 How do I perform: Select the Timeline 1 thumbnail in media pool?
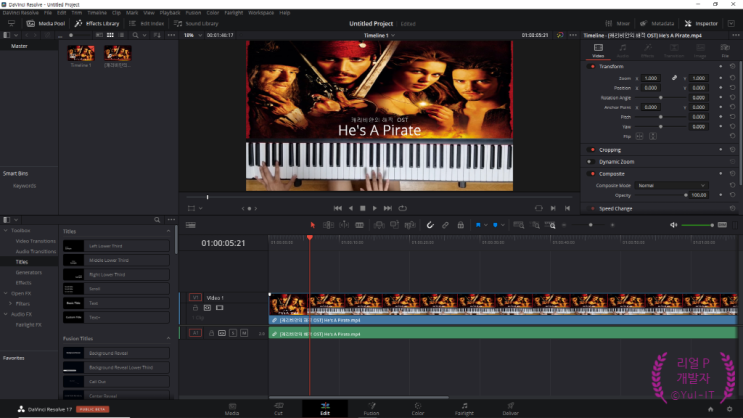tap(81, 53)
